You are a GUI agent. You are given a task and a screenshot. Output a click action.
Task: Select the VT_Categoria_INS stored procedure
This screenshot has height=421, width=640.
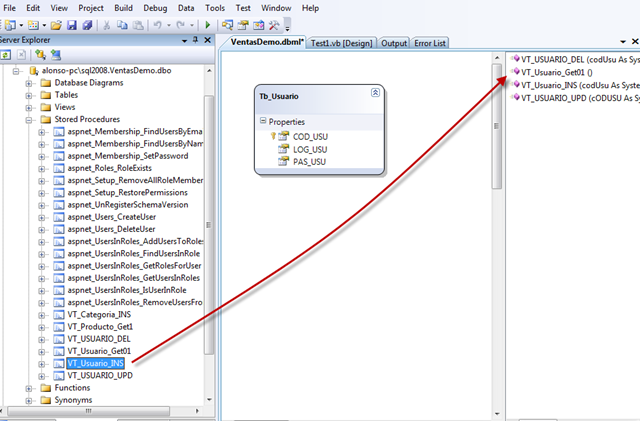[x=99, y=314]
